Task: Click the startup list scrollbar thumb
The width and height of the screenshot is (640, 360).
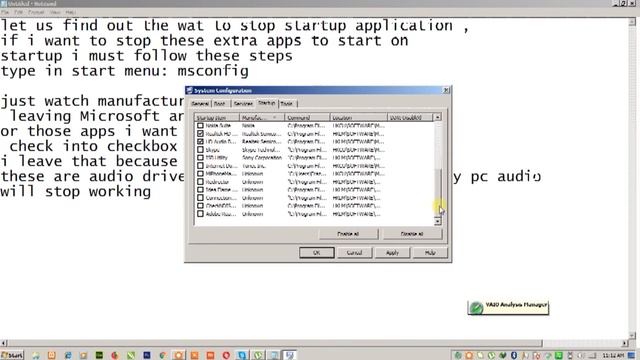Action: point(438,192)
